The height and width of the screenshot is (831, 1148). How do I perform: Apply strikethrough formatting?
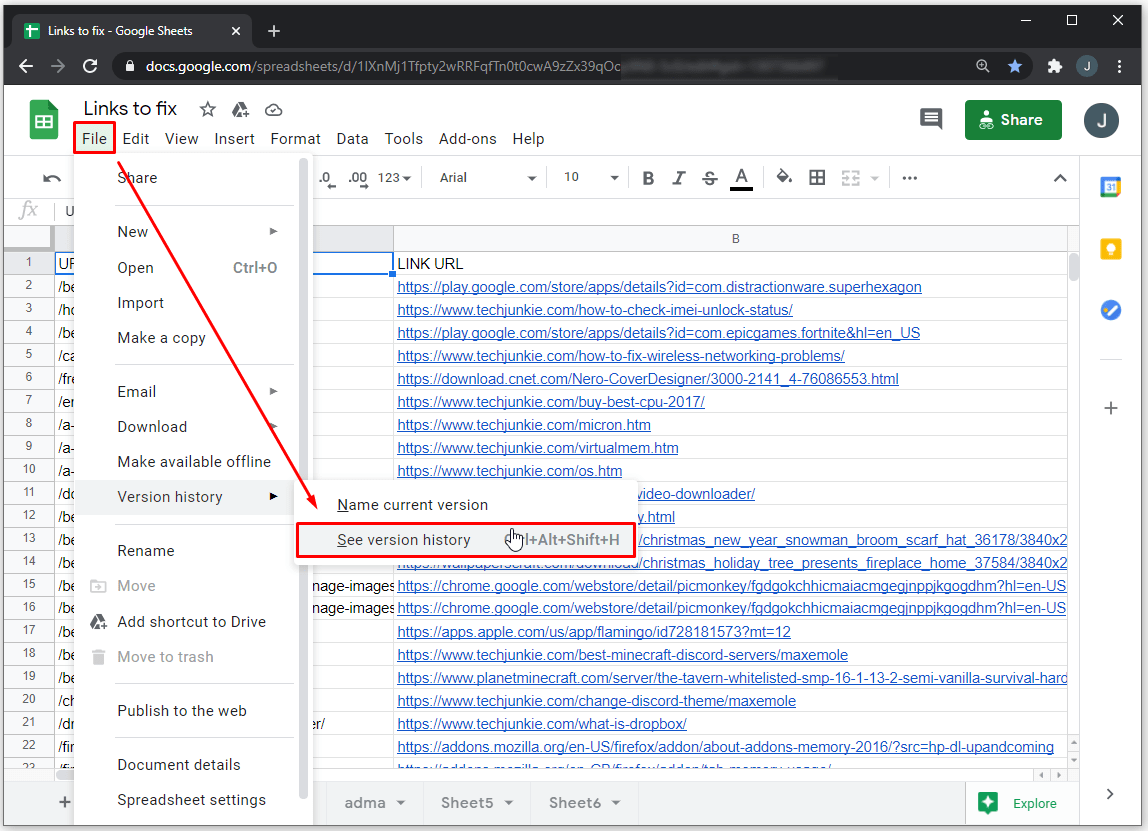tap(710, 178)
